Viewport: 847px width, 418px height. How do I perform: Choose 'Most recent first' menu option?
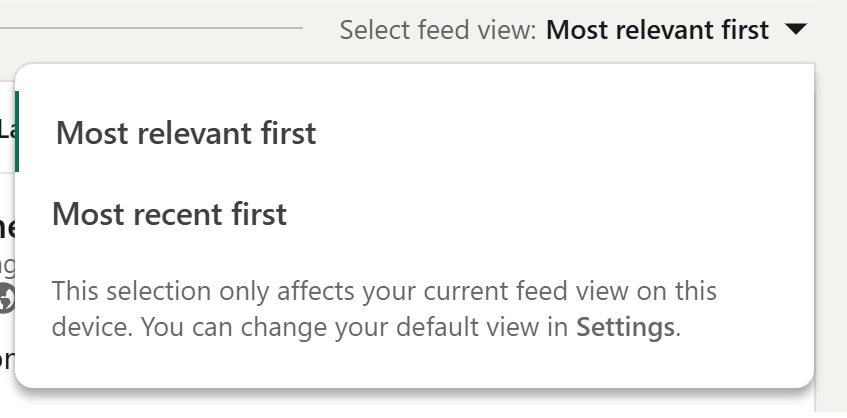[x=169, y=214]
